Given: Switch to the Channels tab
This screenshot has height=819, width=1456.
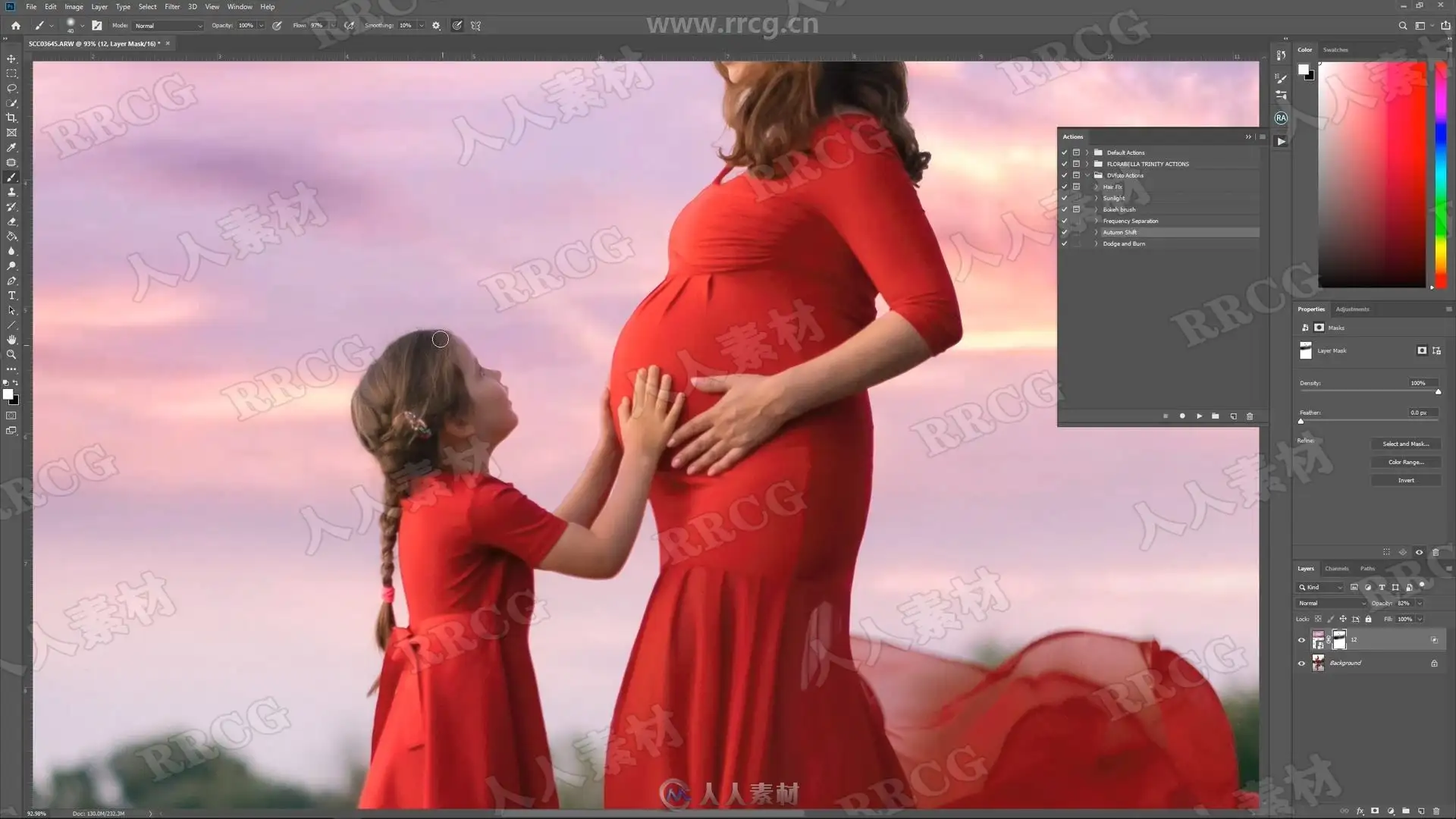Looking at the screenshot, I should tap(1336, 569).
